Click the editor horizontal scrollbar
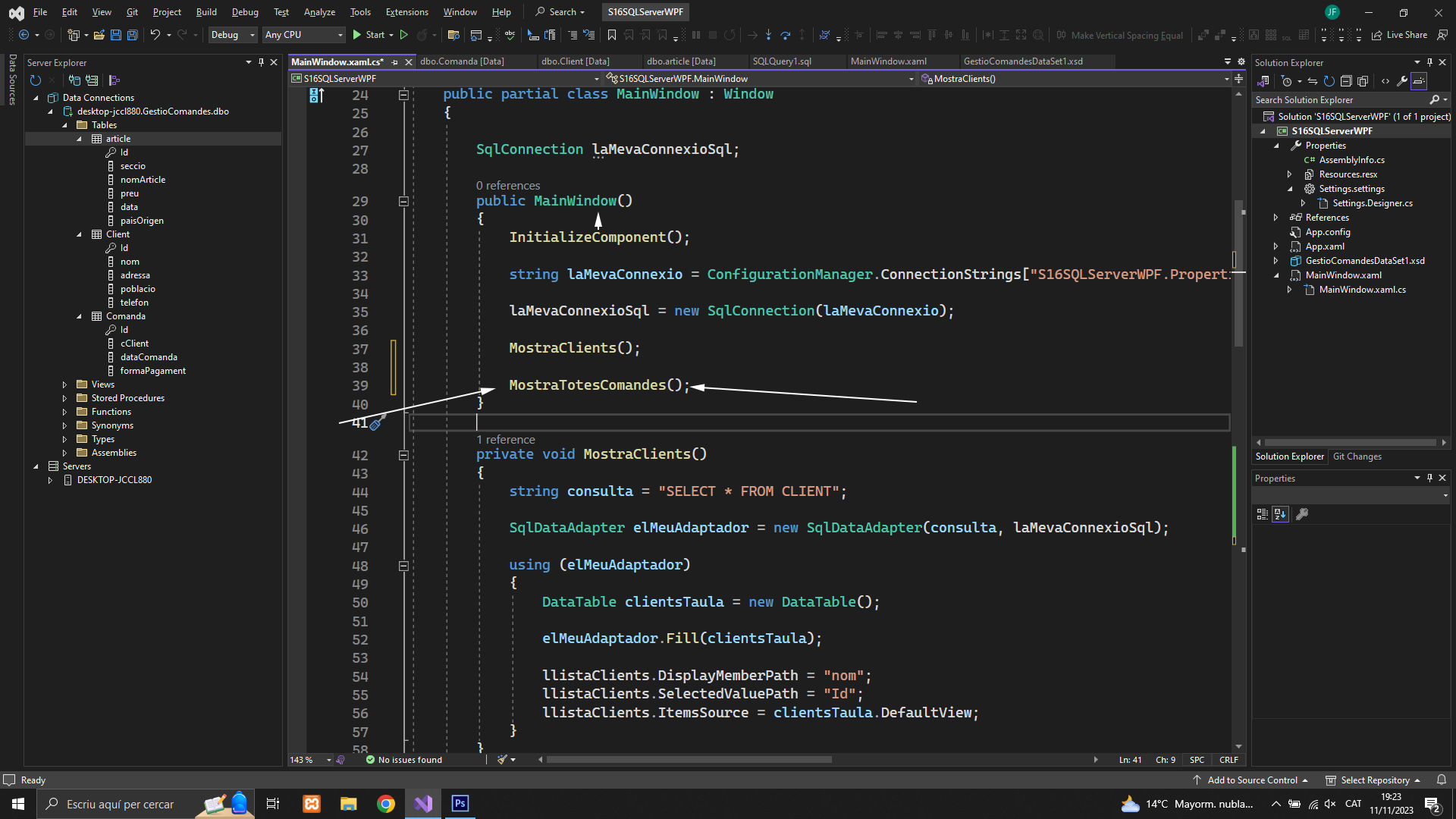 click(x=689, y=760)
